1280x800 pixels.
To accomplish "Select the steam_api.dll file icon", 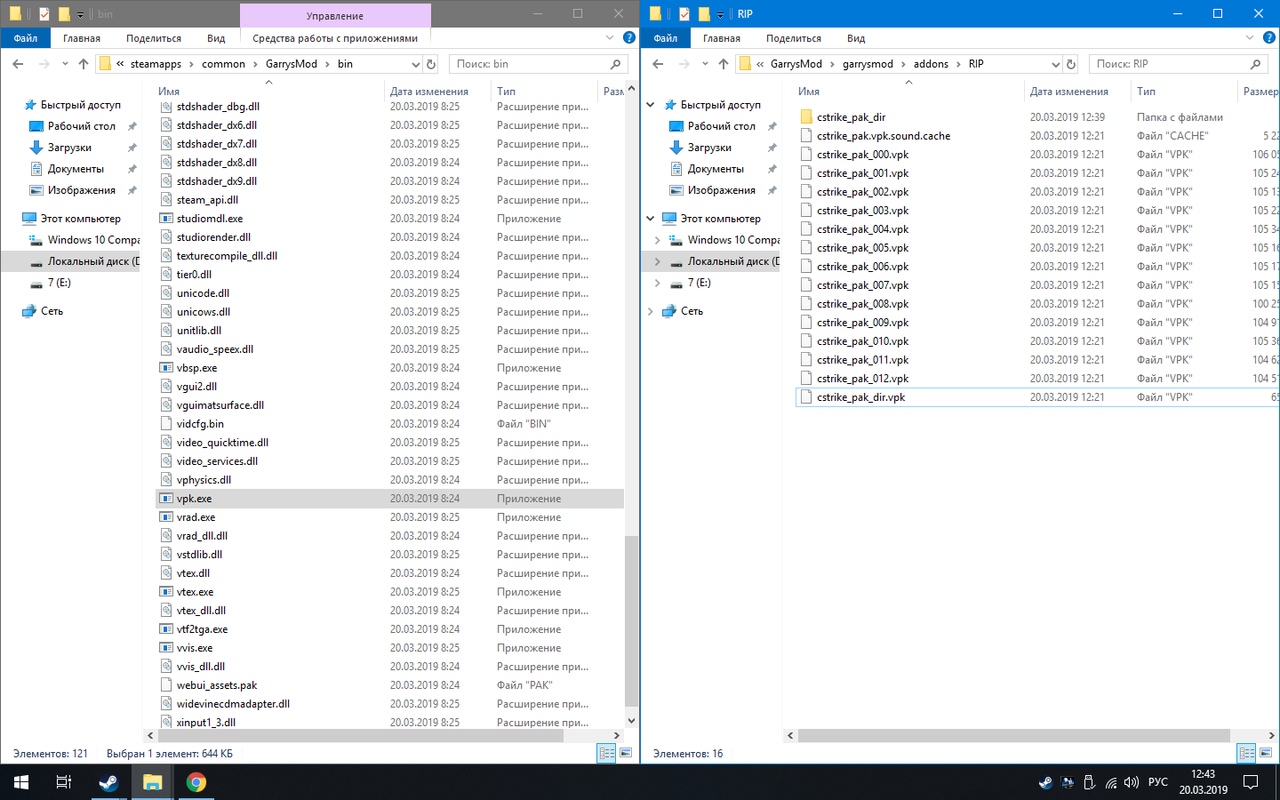I will pyautogui.click(x=167, y=200).
